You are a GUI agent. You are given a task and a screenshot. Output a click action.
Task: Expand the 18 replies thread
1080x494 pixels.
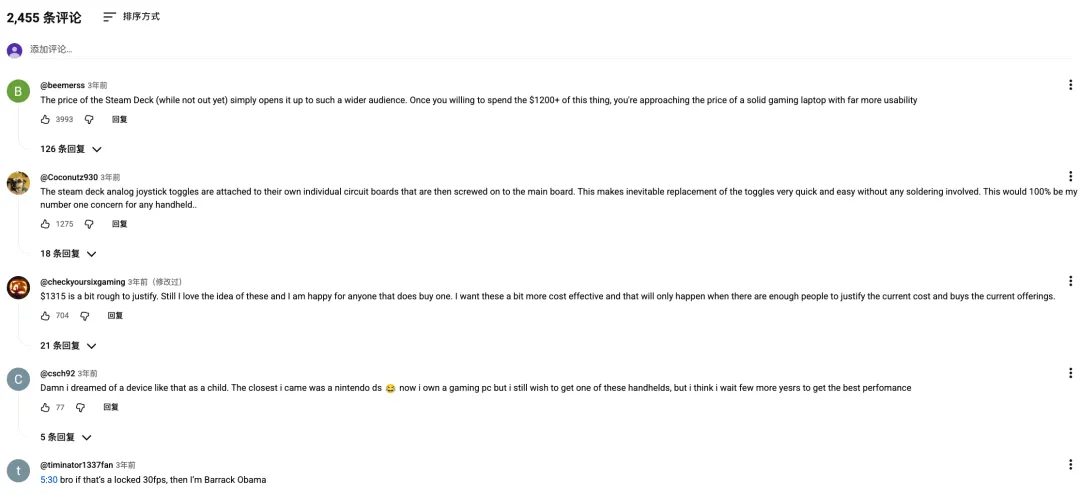click(x=68, y=254)
